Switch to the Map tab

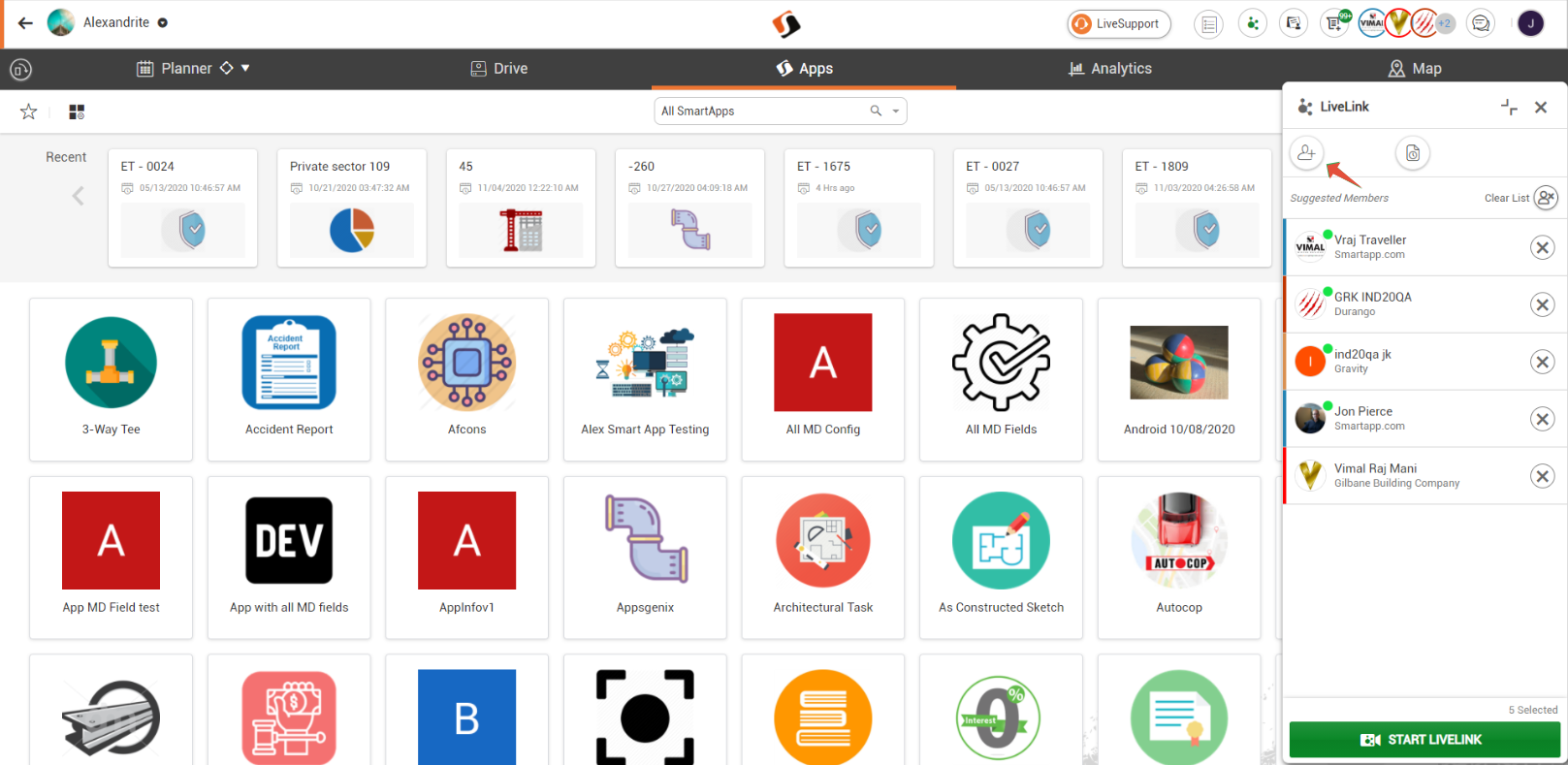[1415, 69]
